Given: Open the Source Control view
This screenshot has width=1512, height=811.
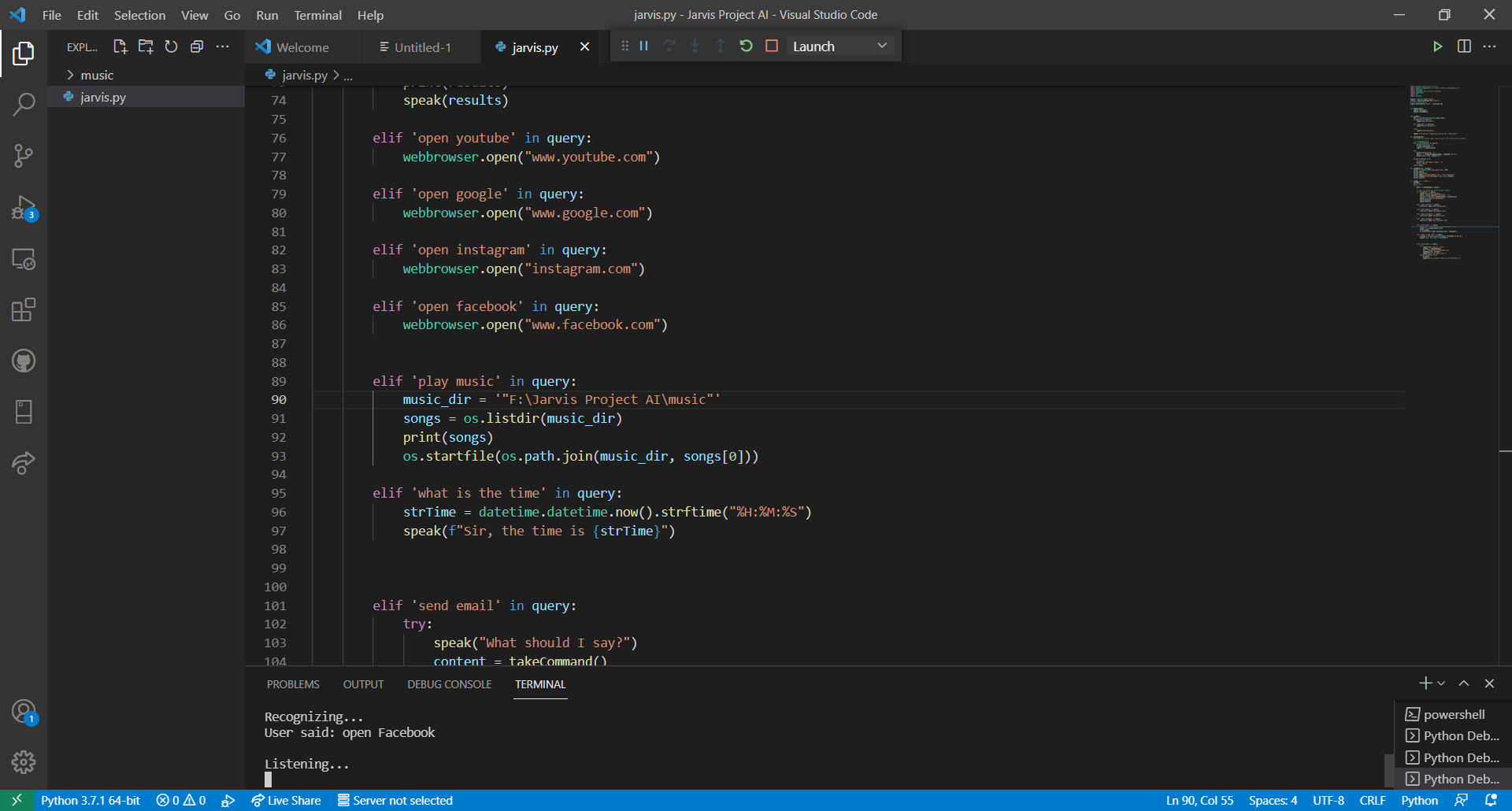Looking at the screenshot, I should pyautogui.click(x=24, y=155).
